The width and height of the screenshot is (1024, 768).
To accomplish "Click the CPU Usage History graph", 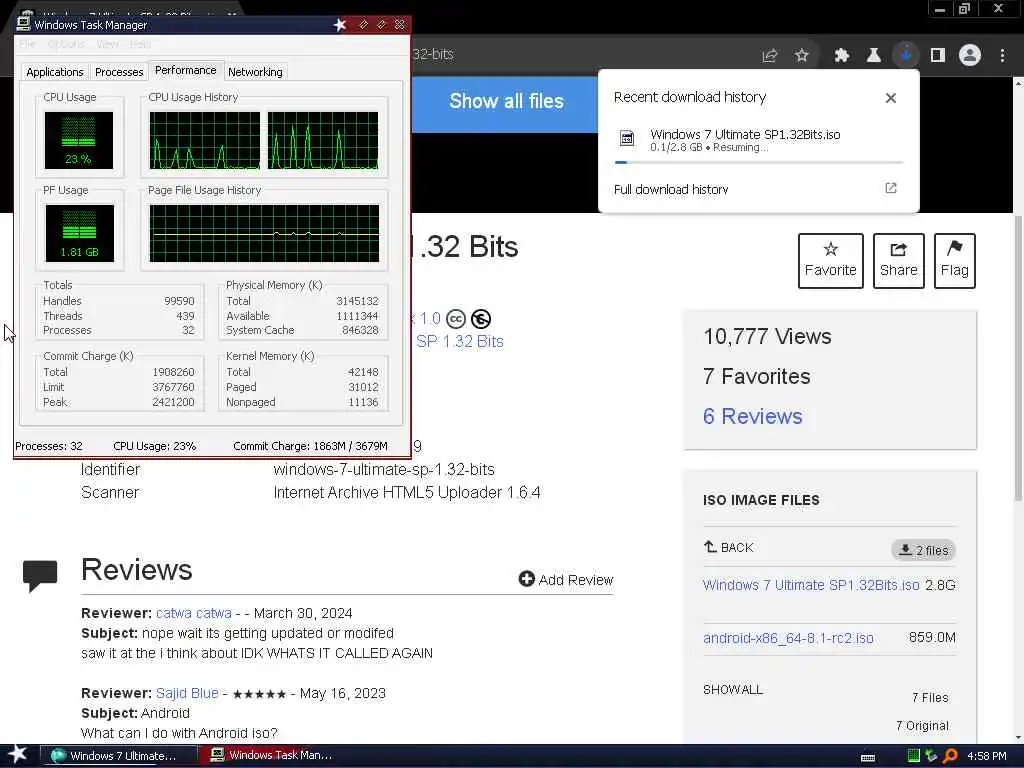I will (264, 140).
